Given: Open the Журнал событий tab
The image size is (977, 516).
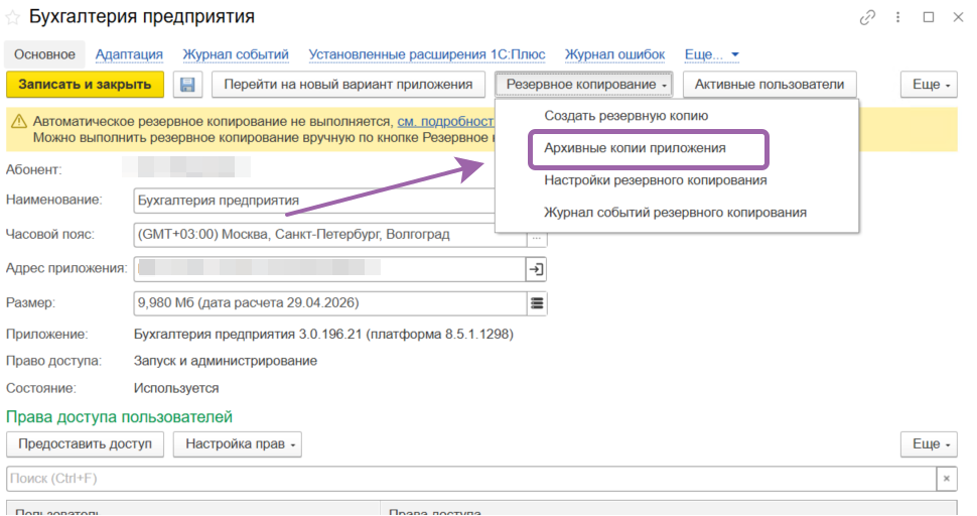Looking at the screenshot, I should click(x=236, y=55).
